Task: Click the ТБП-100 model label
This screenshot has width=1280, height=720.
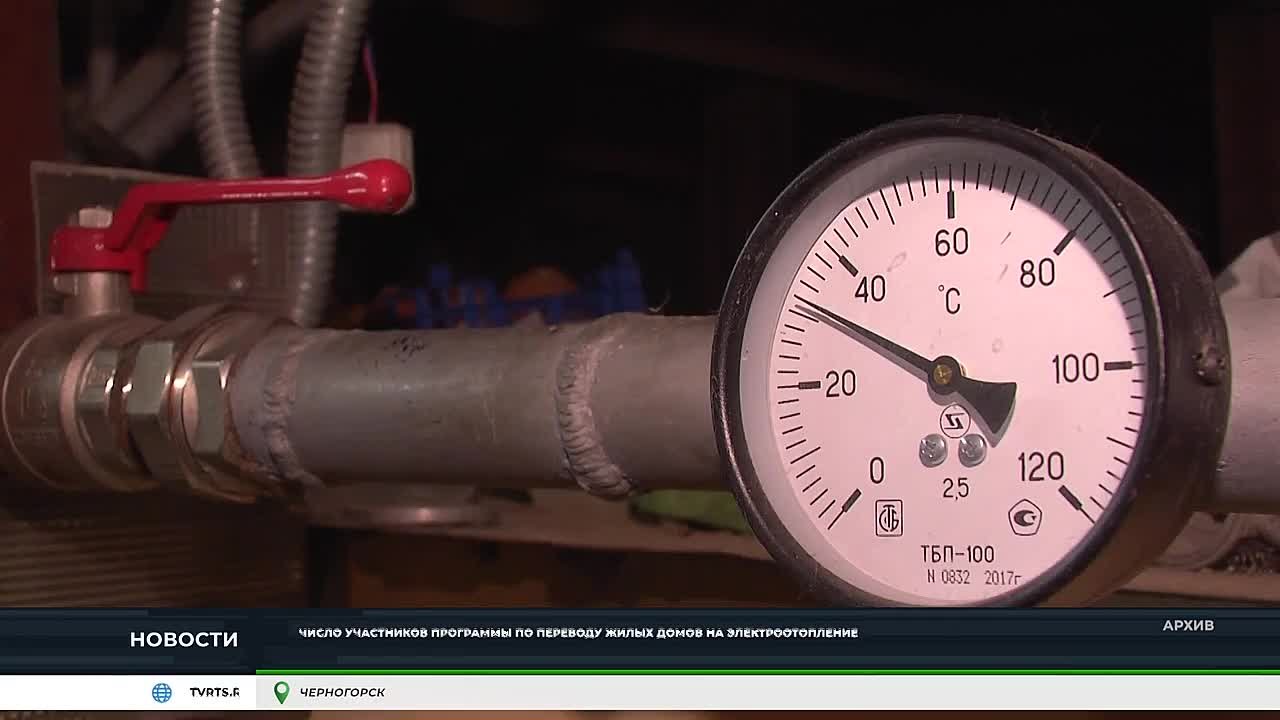Action: [957, 554]
